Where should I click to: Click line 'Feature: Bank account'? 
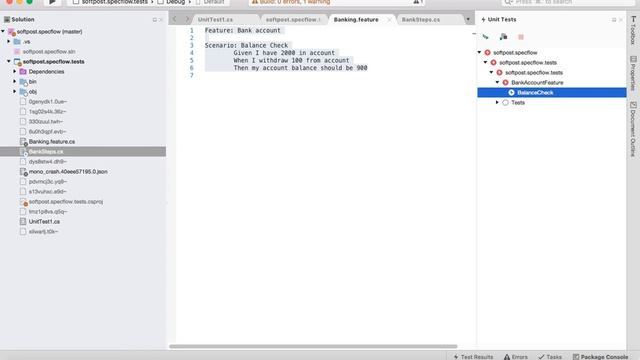tap(243, 30)
